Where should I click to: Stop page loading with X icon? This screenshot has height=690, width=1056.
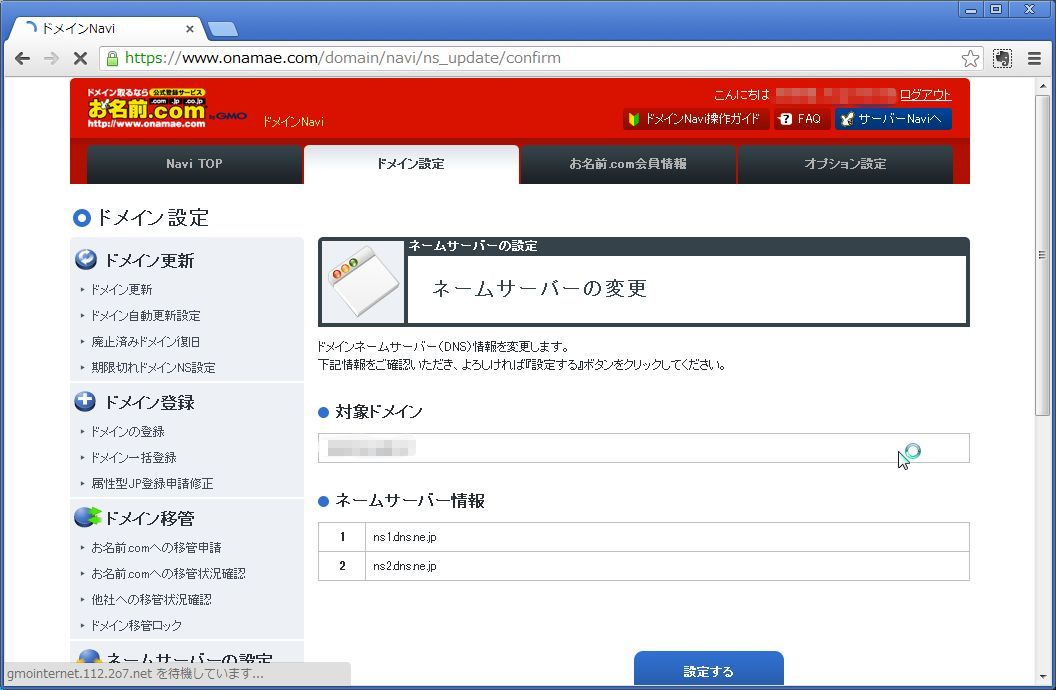click(80, 59)
